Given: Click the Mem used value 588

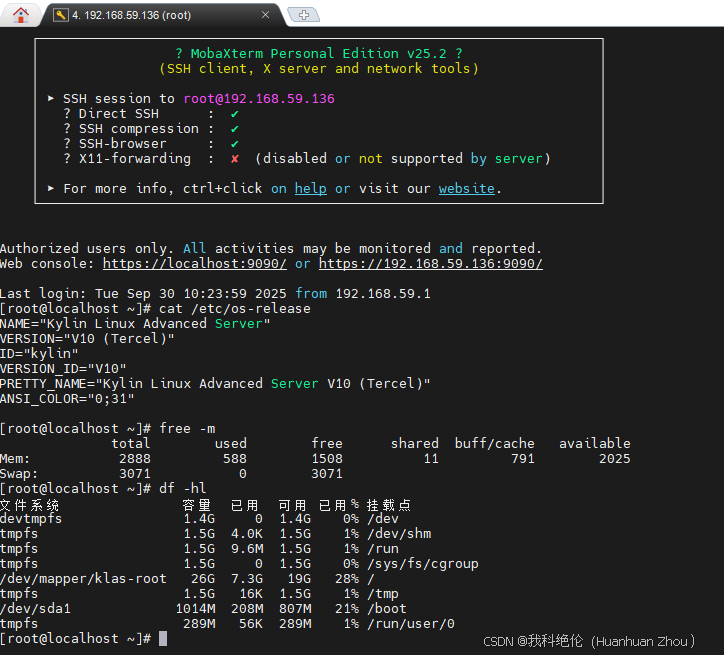Looking at the screenshot, I should (x=235, y=458).
